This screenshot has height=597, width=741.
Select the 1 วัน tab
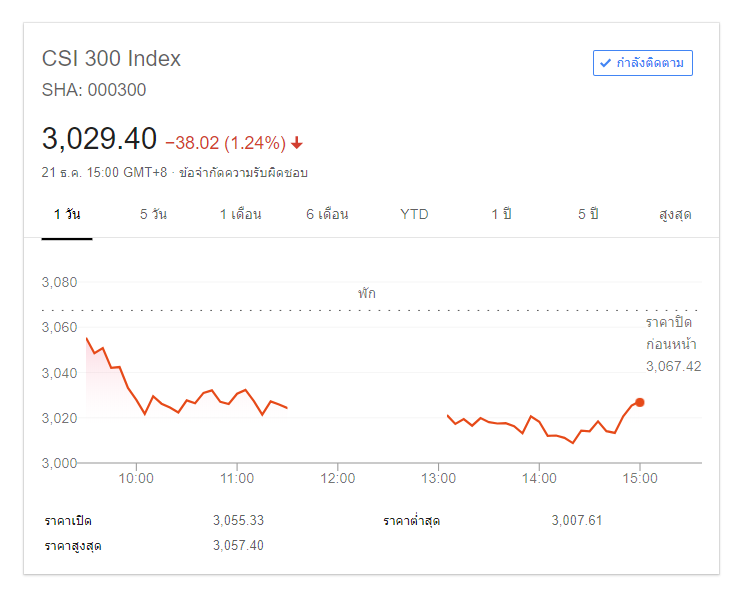(x=67, y=215)
